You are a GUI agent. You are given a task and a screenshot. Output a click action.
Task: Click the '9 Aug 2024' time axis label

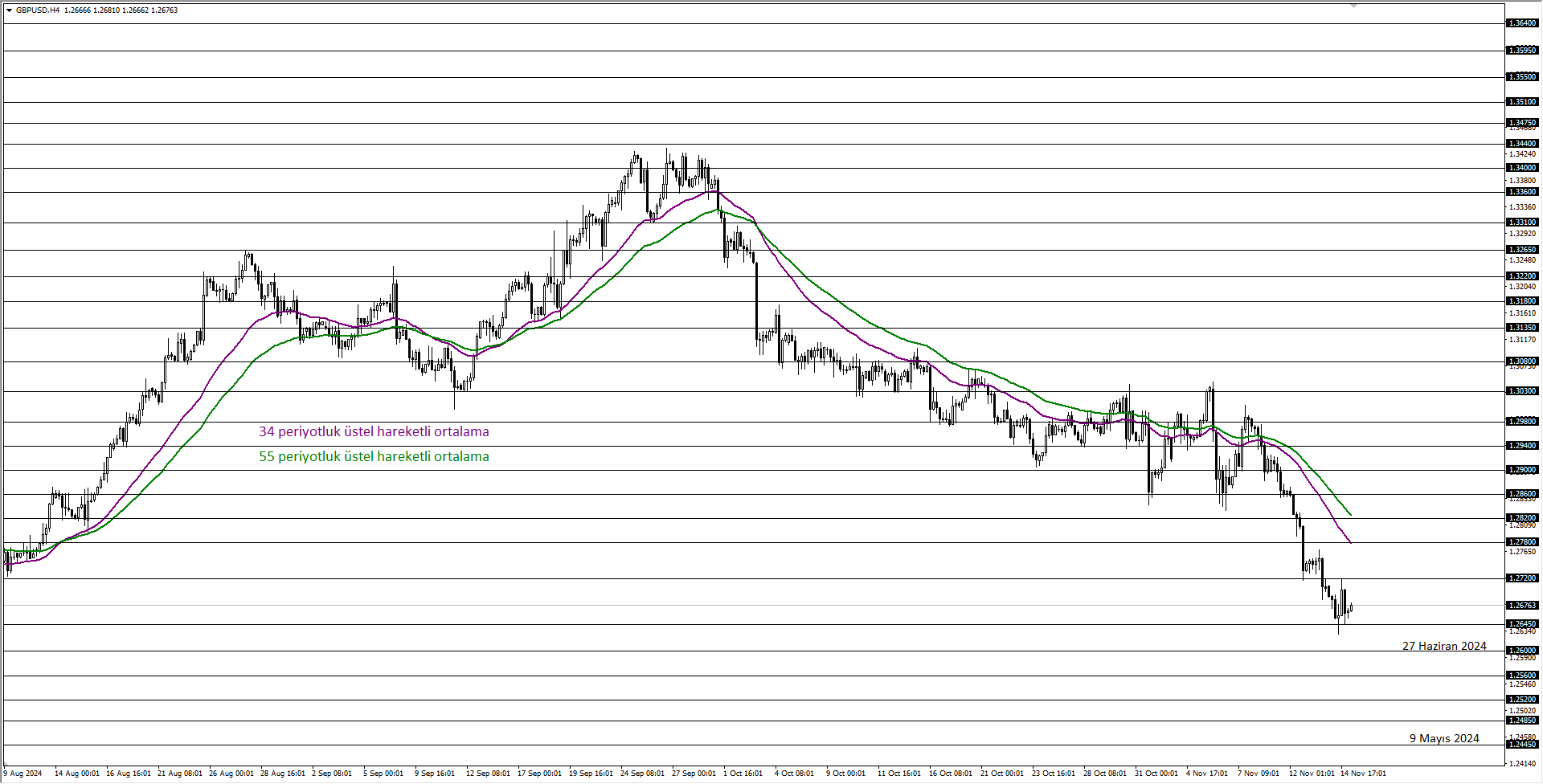23,774
